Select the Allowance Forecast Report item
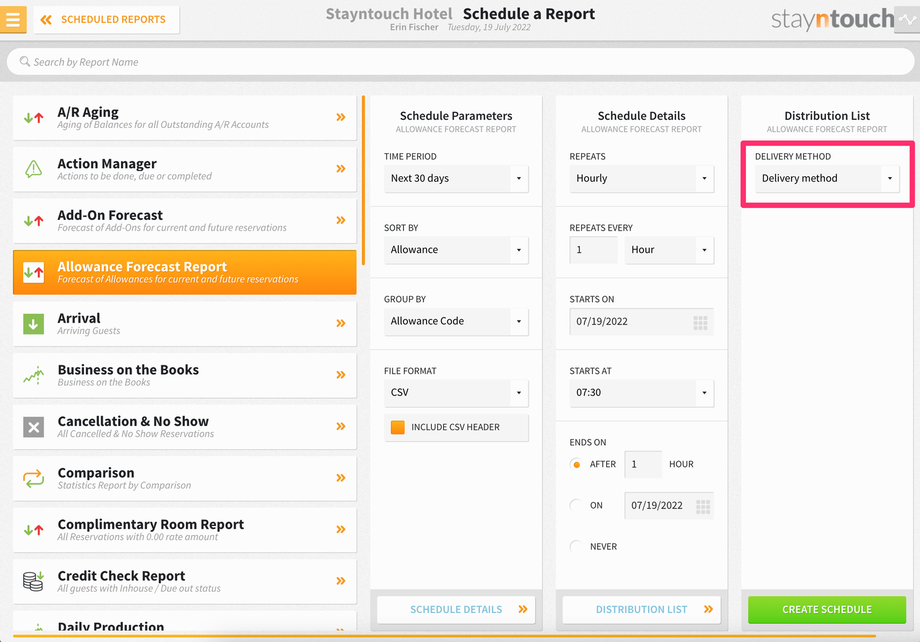The width and height of the screenshot is (920, 642). (184, 272)
